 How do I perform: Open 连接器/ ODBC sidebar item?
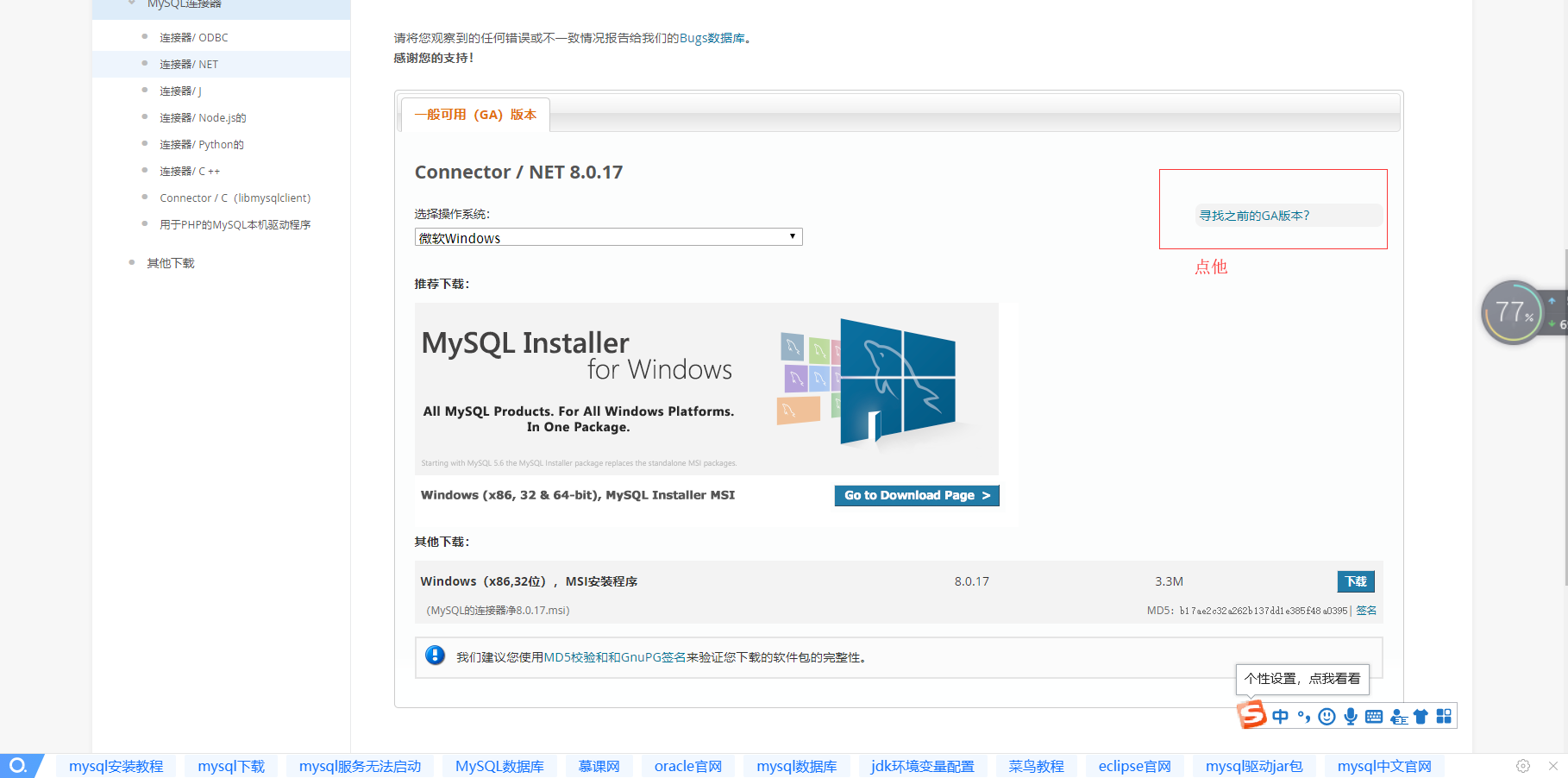pos(193,37)
